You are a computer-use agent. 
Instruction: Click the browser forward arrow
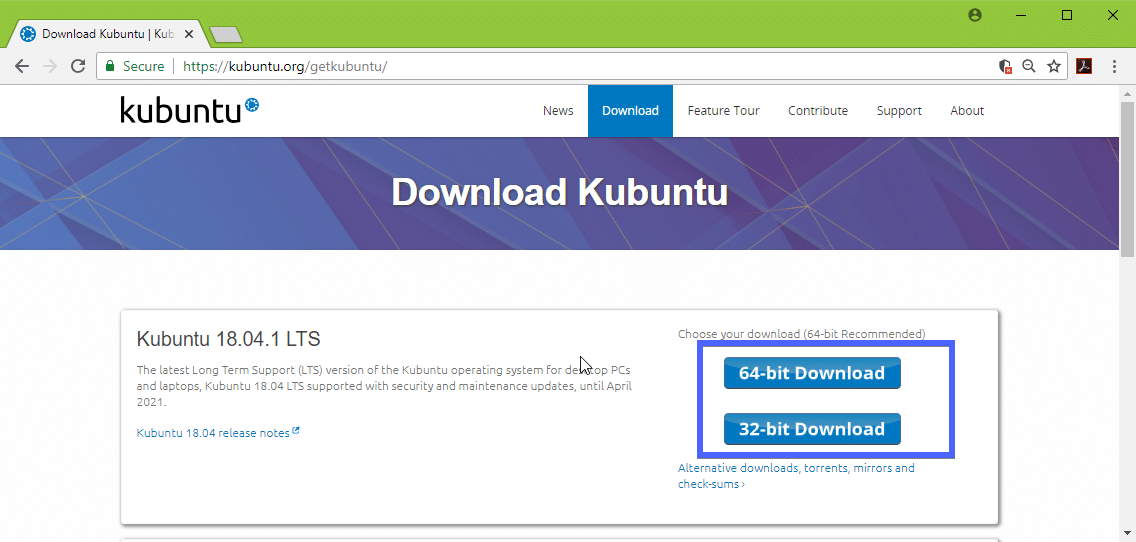click(49, 66)
